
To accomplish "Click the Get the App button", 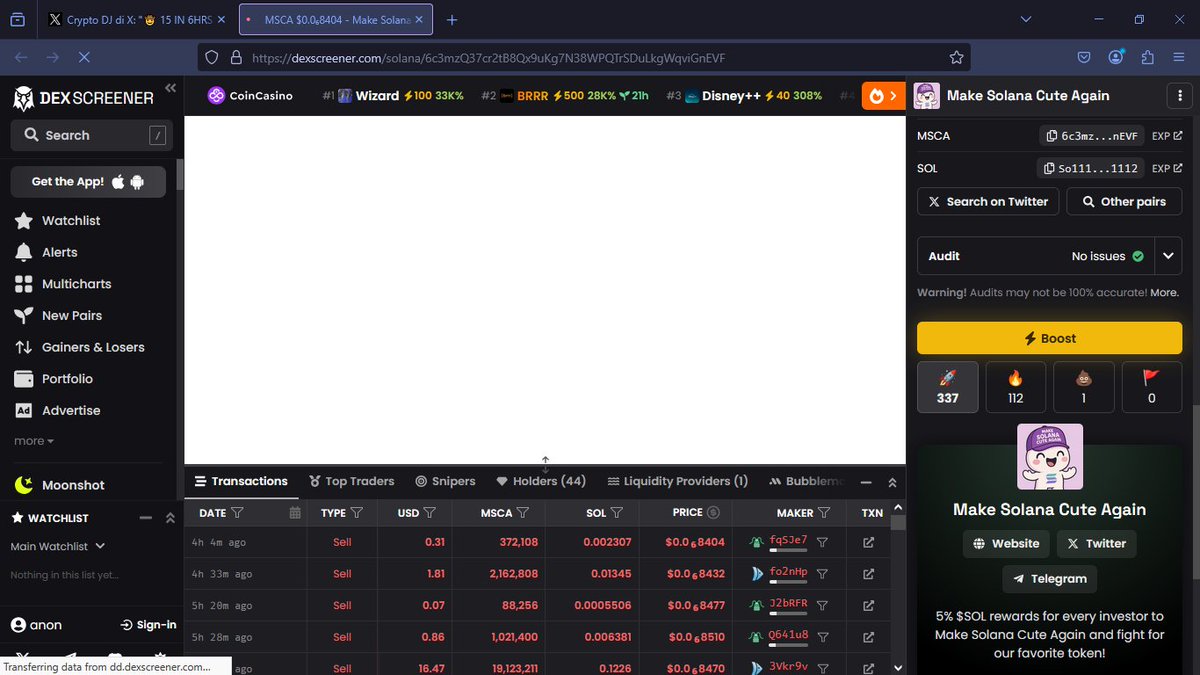I will point(88,182).
